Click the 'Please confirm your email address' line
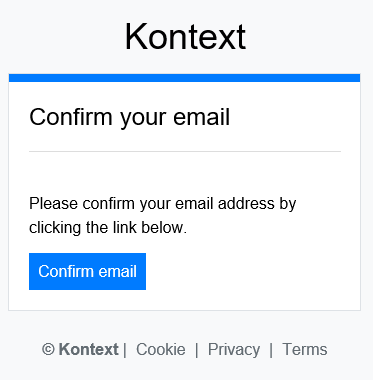This screenshot has width=373, height=380. coord(163,204)
